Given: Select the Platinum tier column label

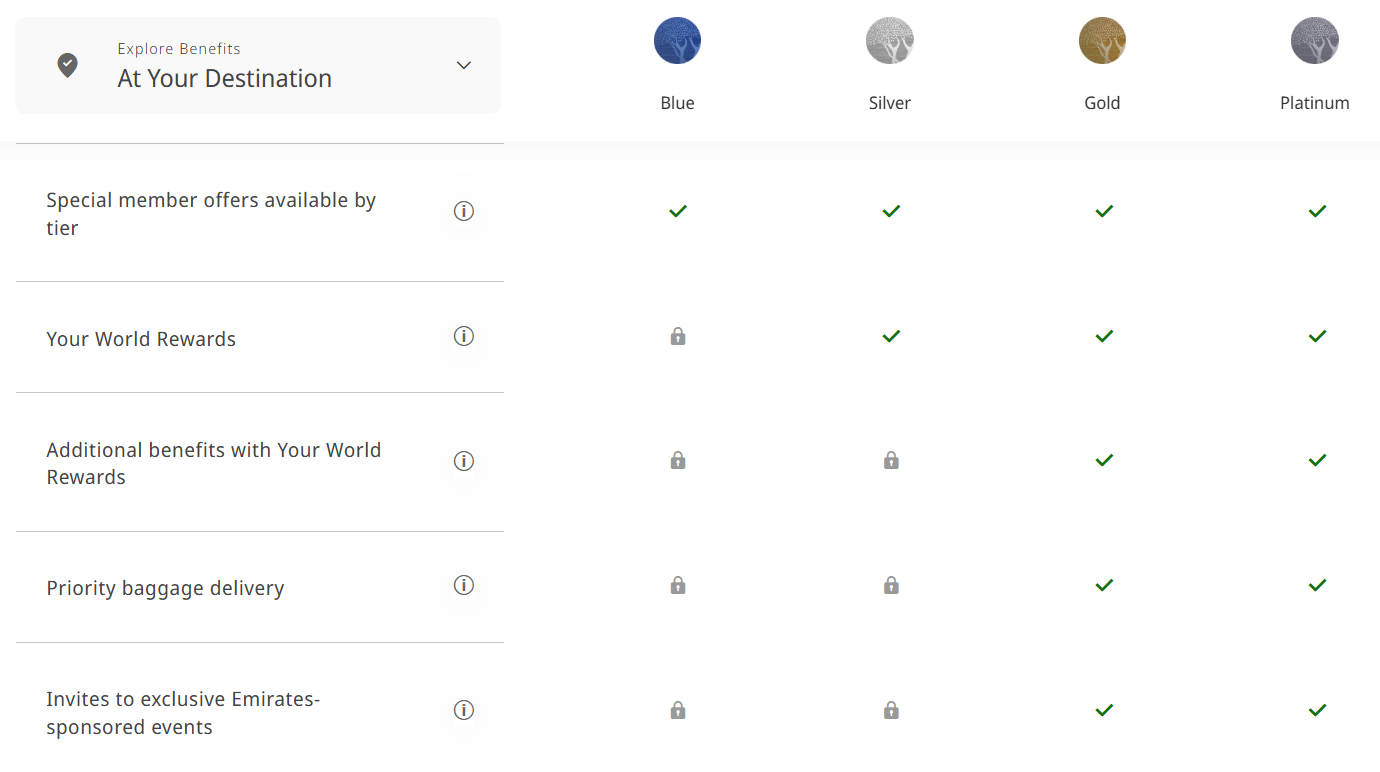Looking at the screenshot, I should pyautogui.click(x=1315, y=103).
